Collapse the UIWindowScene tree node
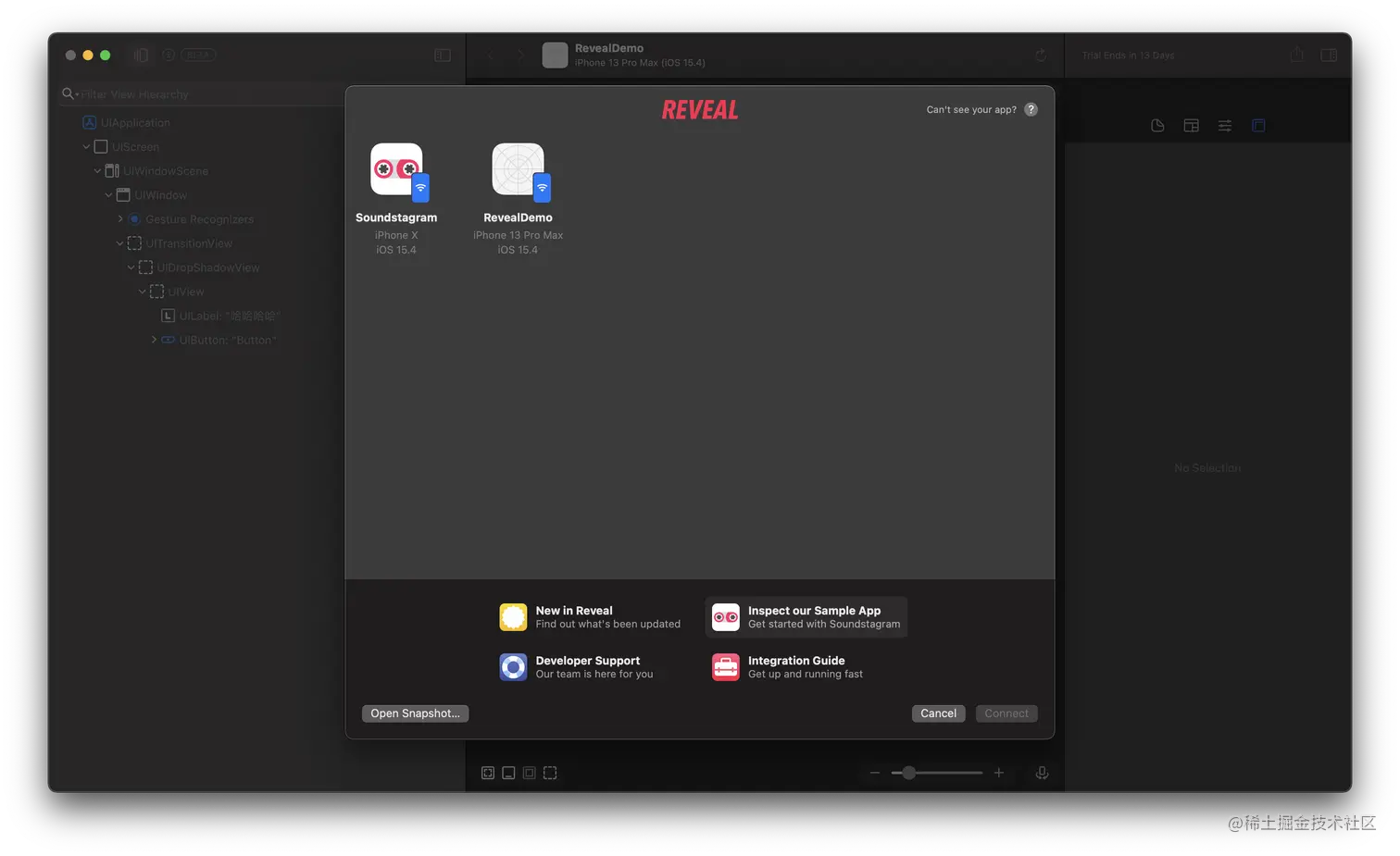 (x=97, y=170)
